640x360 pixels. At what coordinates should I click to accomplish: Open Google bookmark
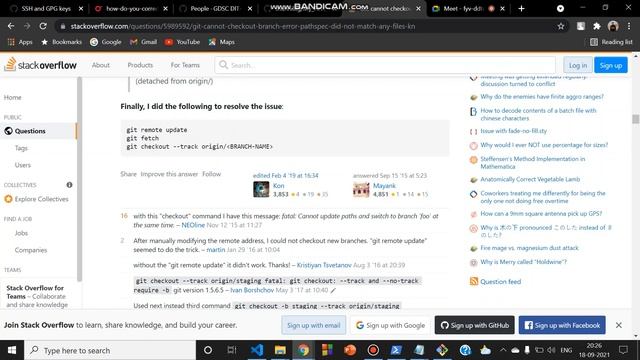(x=106, y=42)
